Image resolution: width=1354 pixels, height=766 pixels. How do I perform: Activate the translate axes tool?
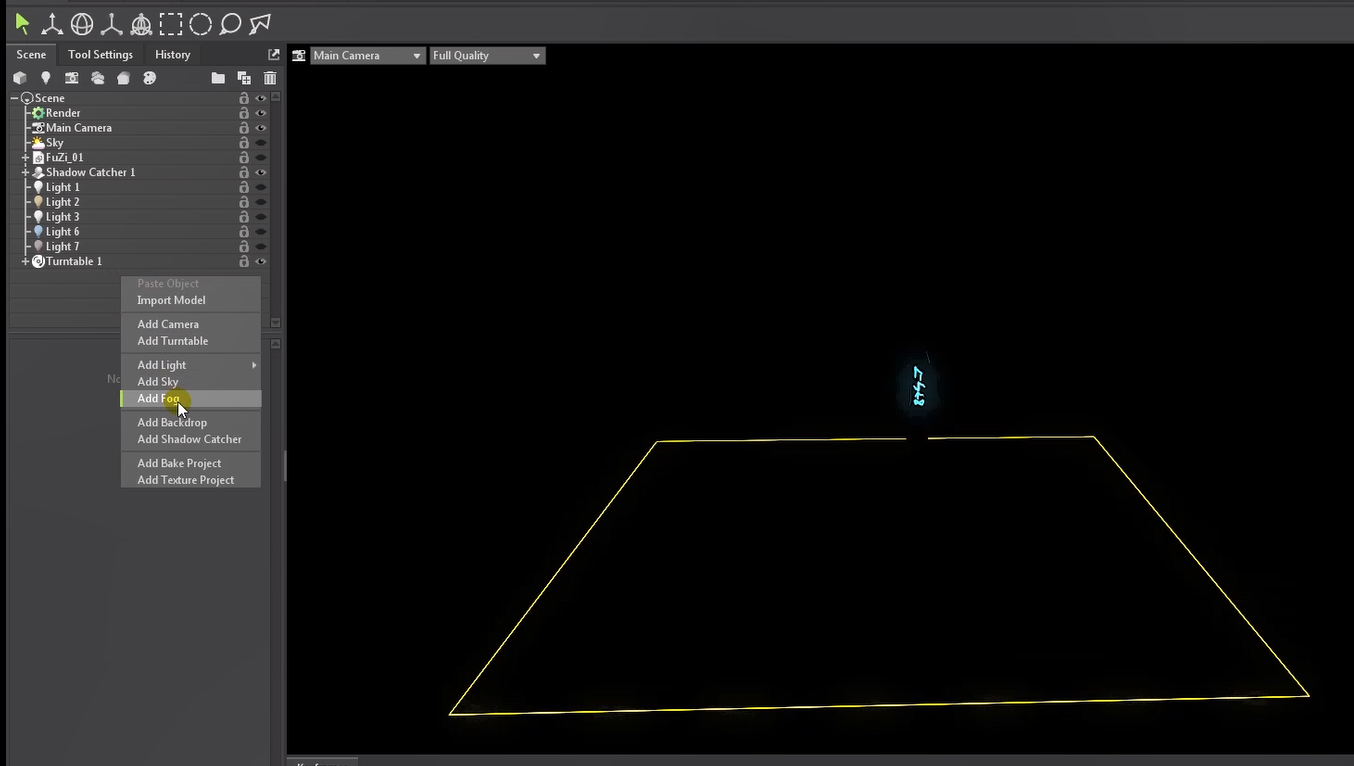(51, 24)
